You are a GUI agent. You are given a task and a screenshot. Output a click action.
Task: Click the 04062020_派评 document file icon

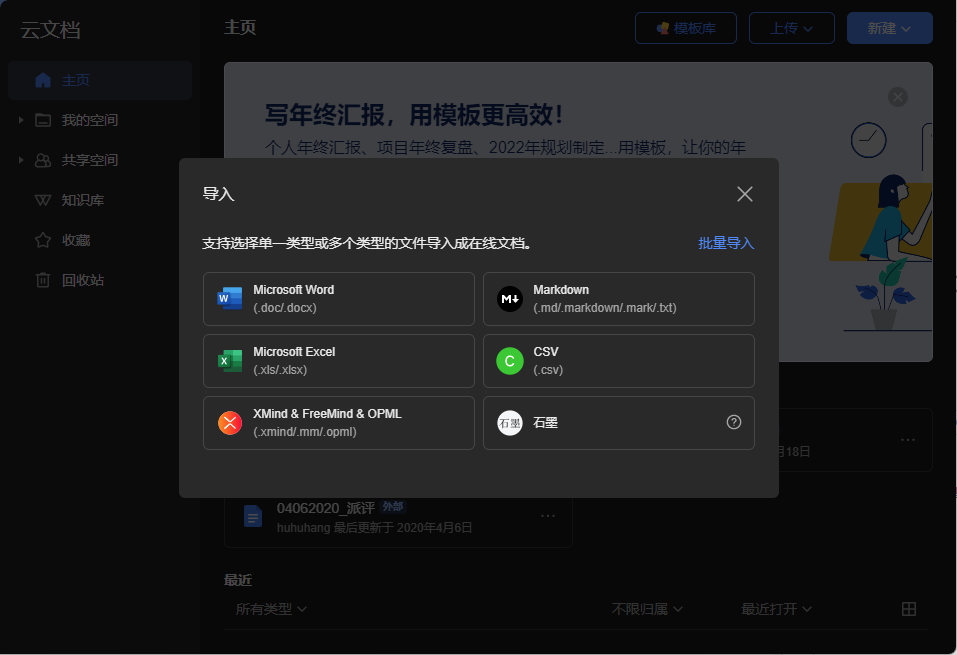pyautogui.click(x=253, y=516)
